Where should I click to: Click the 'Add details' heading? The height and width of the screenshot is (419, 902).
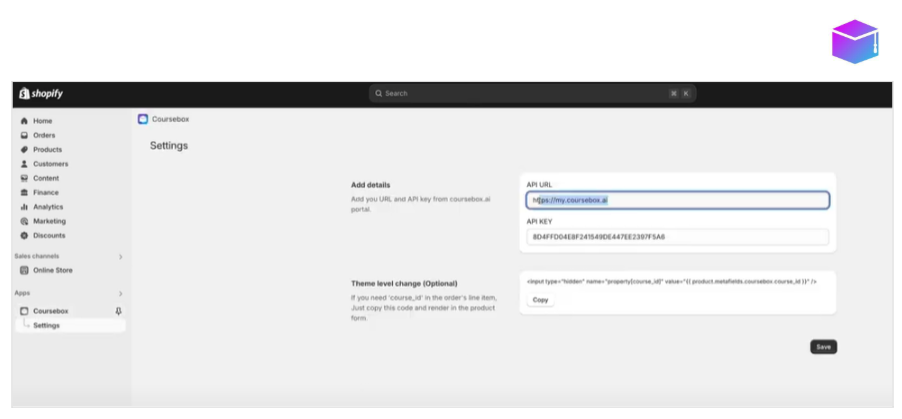pos(370,185)
